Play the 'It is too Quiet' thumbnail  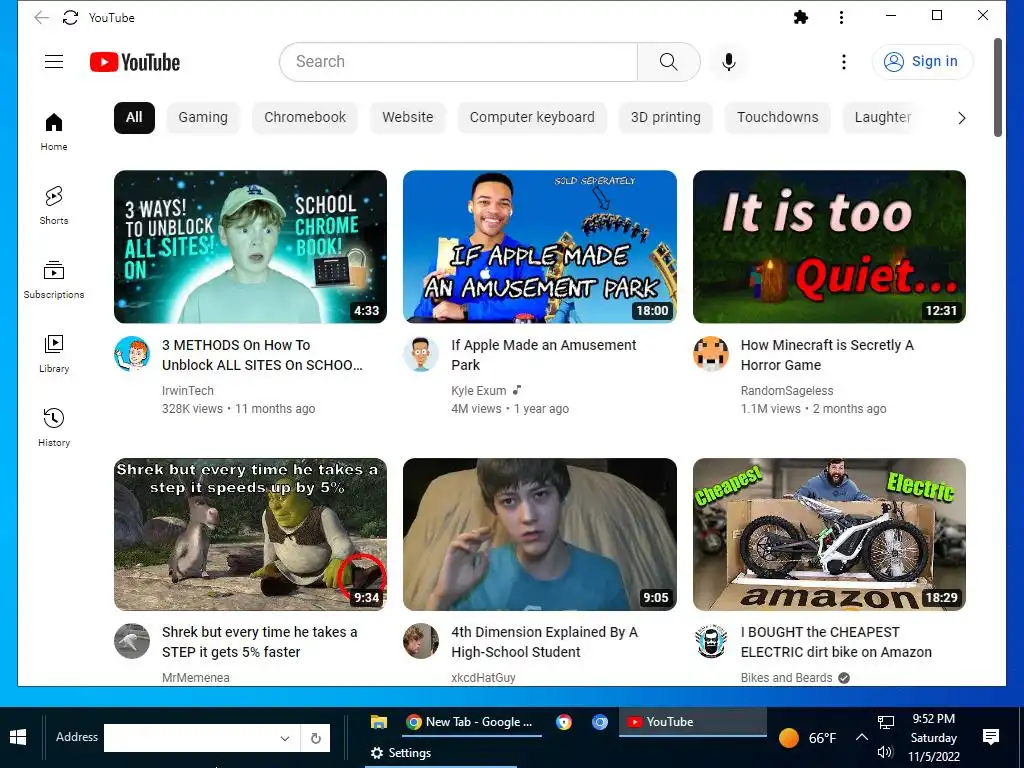click(829, 247)
